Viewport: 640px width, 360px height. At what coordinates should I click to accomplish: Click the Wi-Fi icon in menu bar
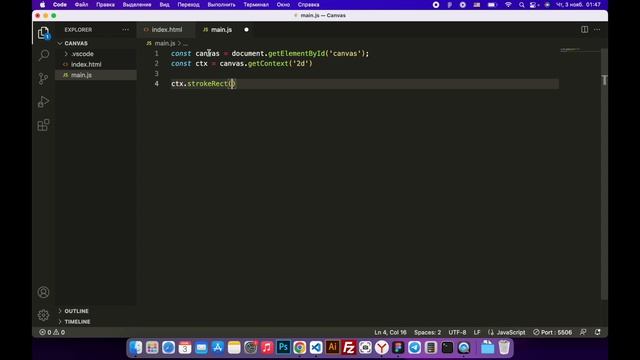pyautogui.click(x=508, y=5)
